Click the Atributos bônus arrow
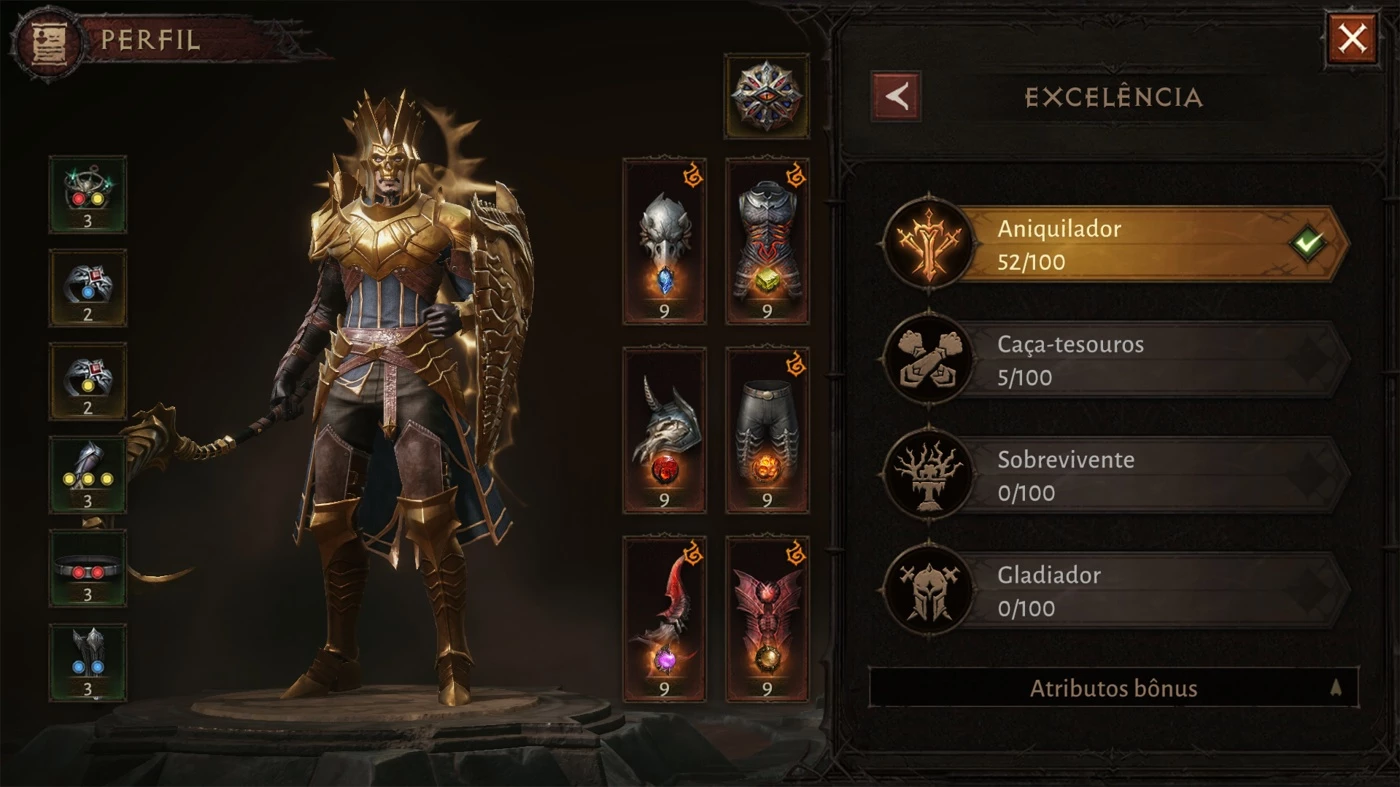The image size is (1400, 787). point(1336,688)
